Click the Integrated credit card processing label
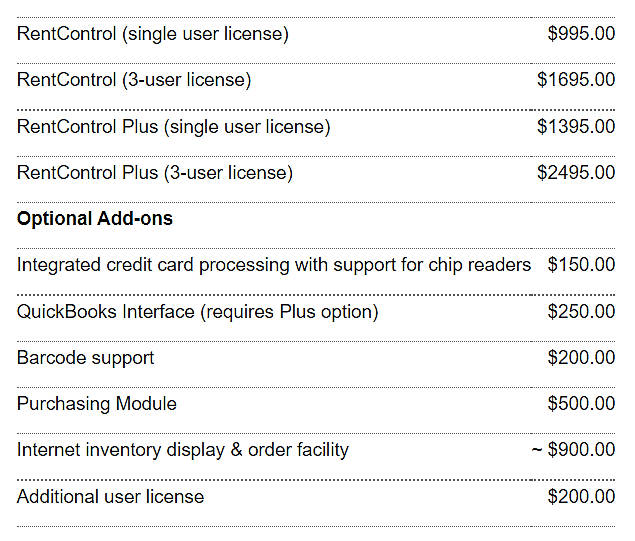Screen dimensions: 635x541 (x=274, y=265)
